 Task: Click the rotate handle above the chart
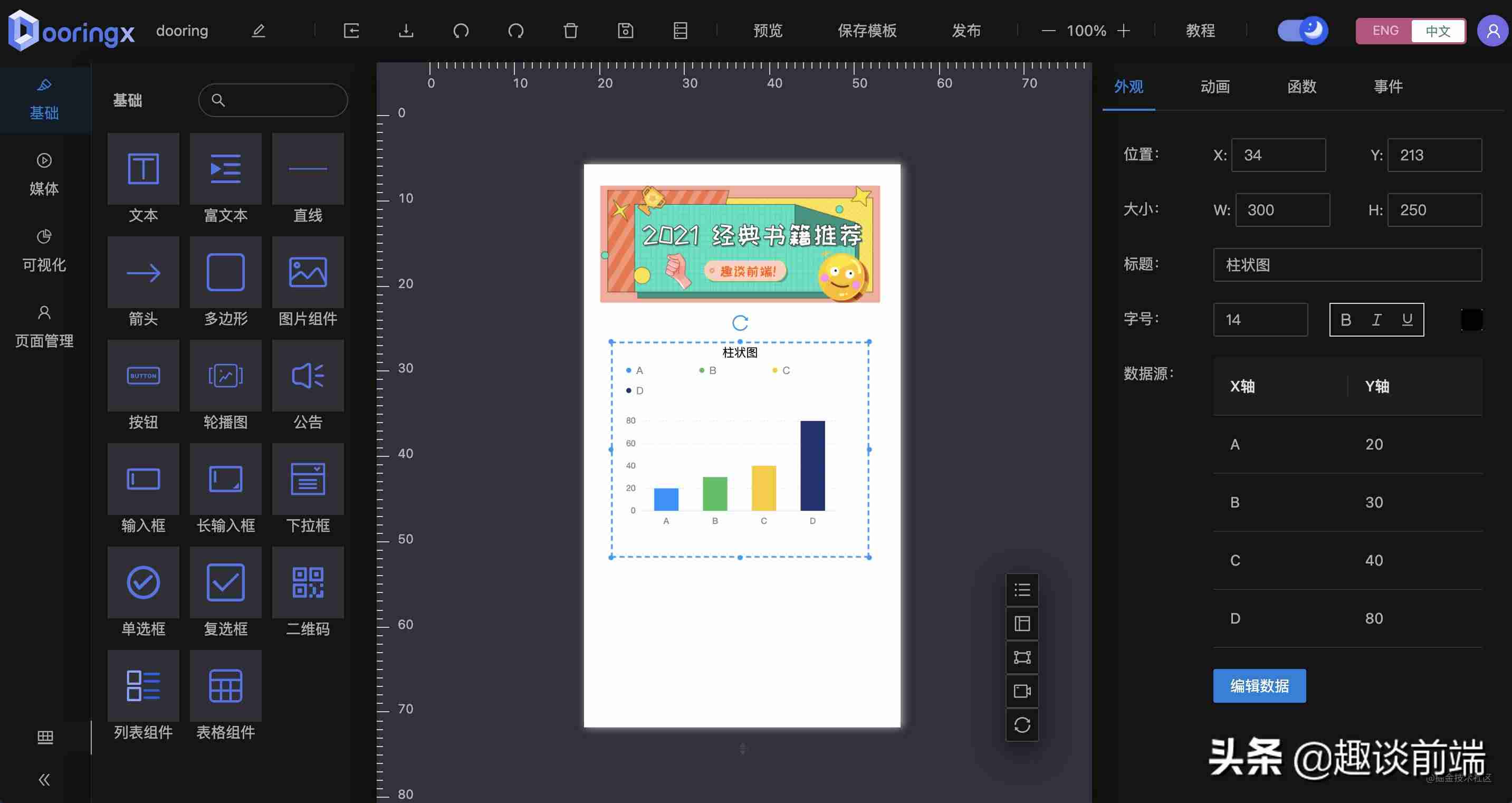[740, 323]
